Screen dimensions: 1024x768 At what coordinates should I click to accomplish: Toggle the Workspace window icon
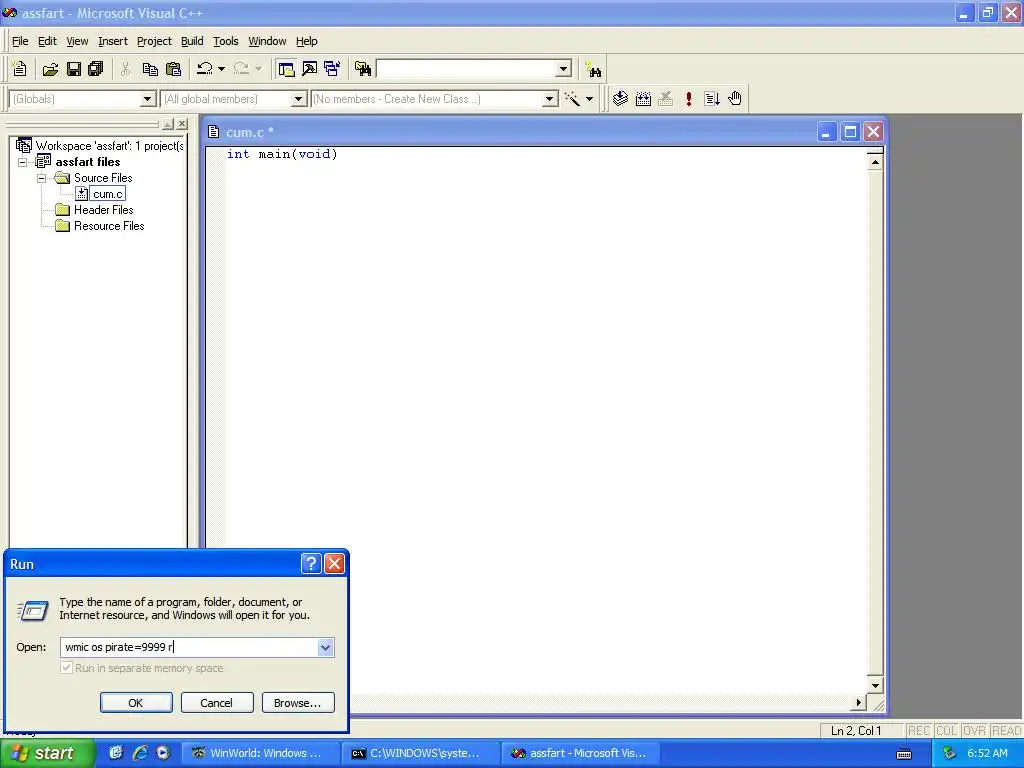(x=285, y=69)
